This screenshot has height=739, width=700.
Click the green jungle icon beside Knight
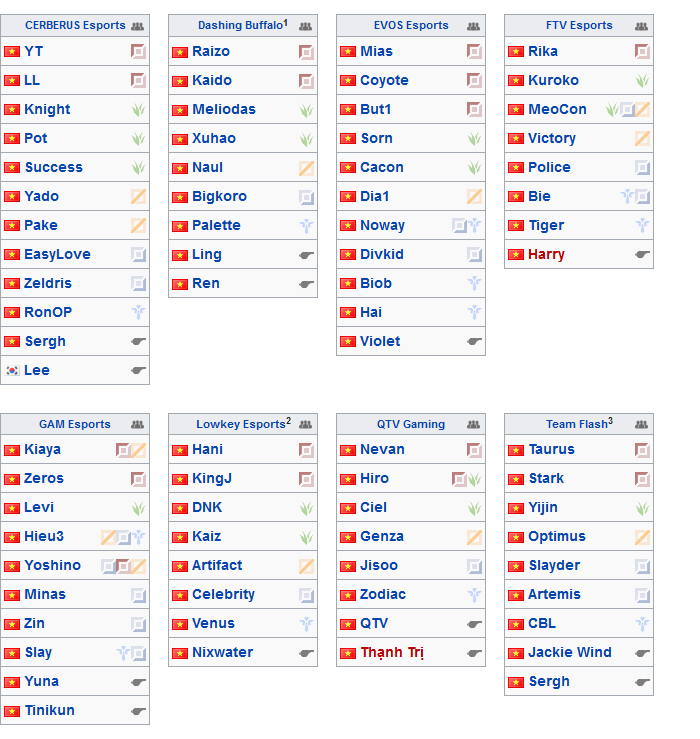click(138, 110)
